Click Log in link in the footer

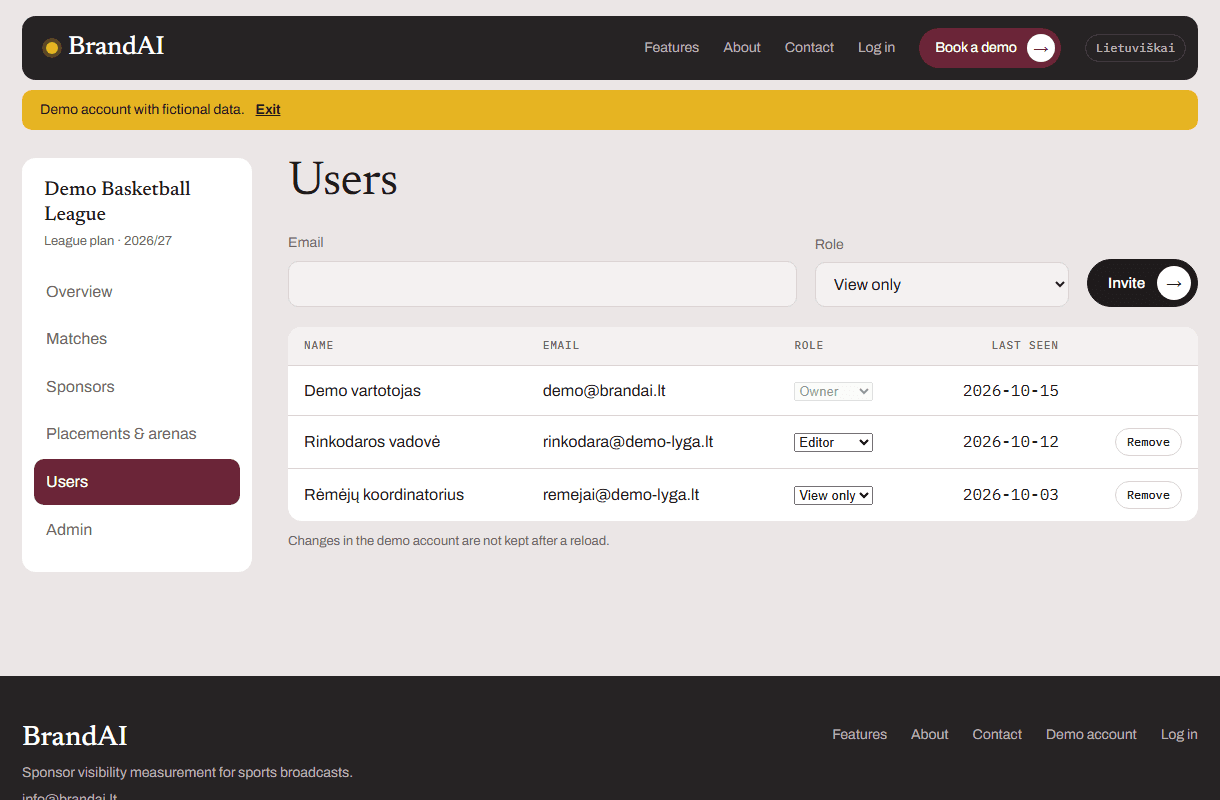[1179, 735]
